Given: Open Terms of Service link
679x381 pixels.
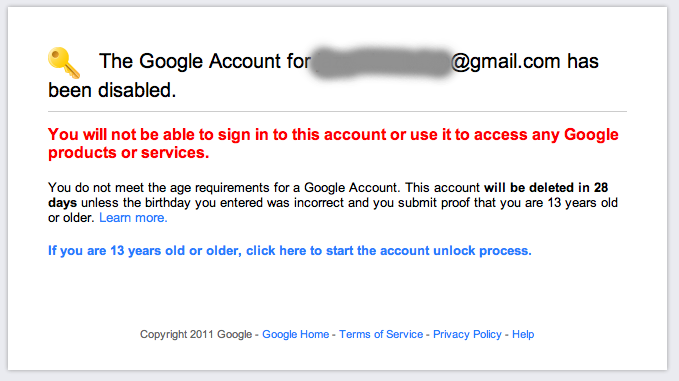Looking at the screenshot, I should point(381,334).
